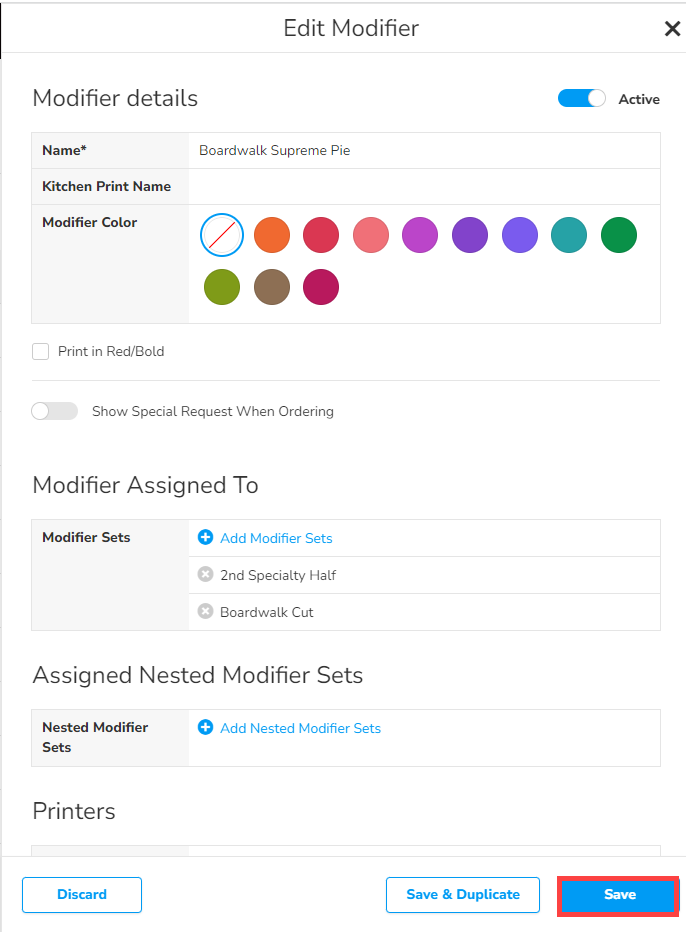Click the Add Nested Modifier Sets link
Screen dimensions: 686x932
coord(300,728)
